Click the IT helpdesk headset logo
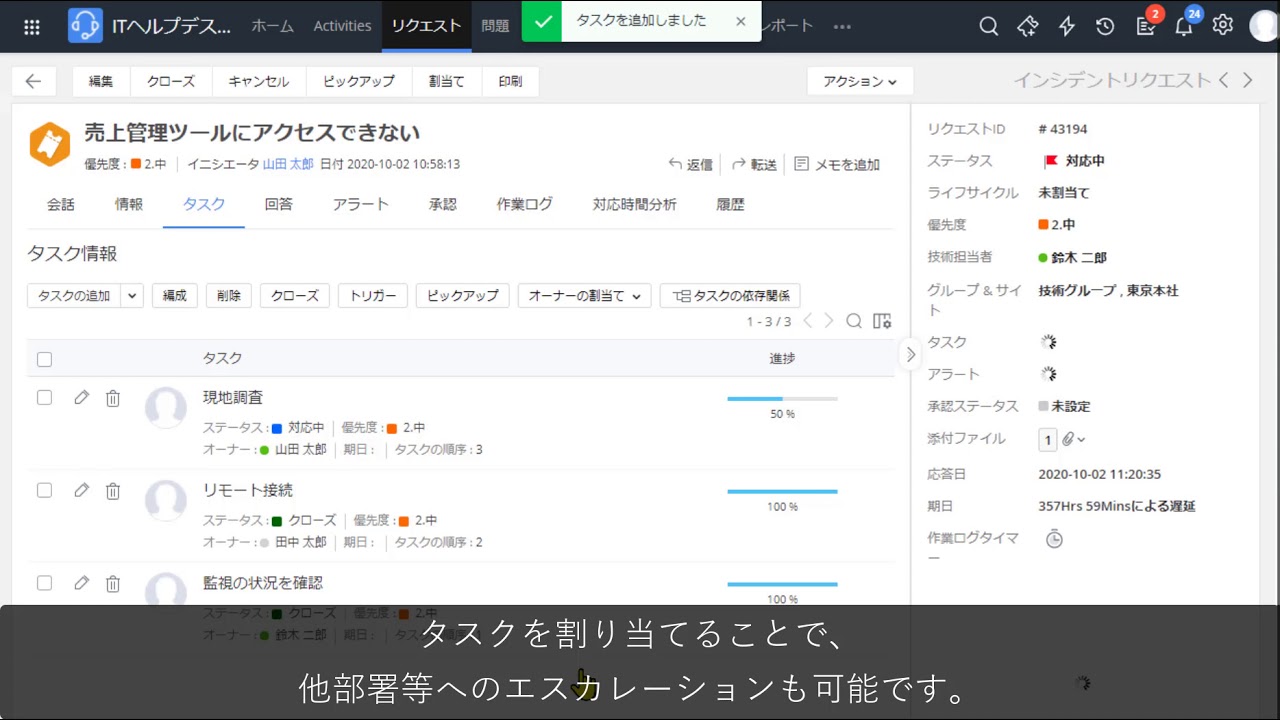 [85, 26]
